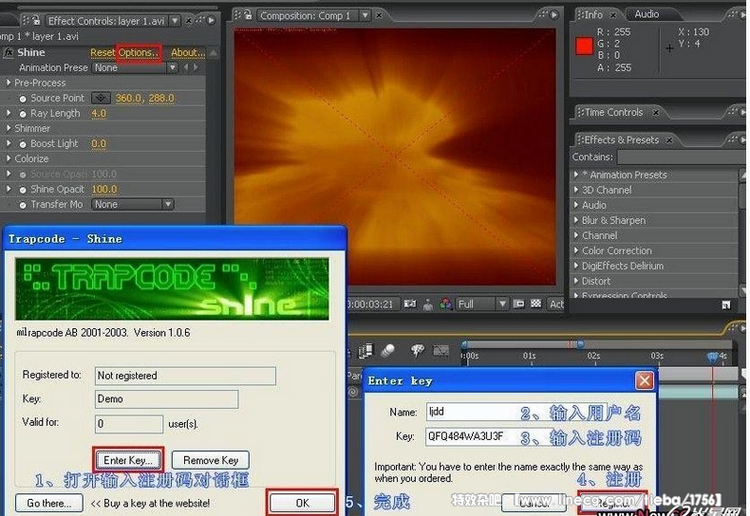Click the Go there button
The image size is (750, 516).
point(49,503)
